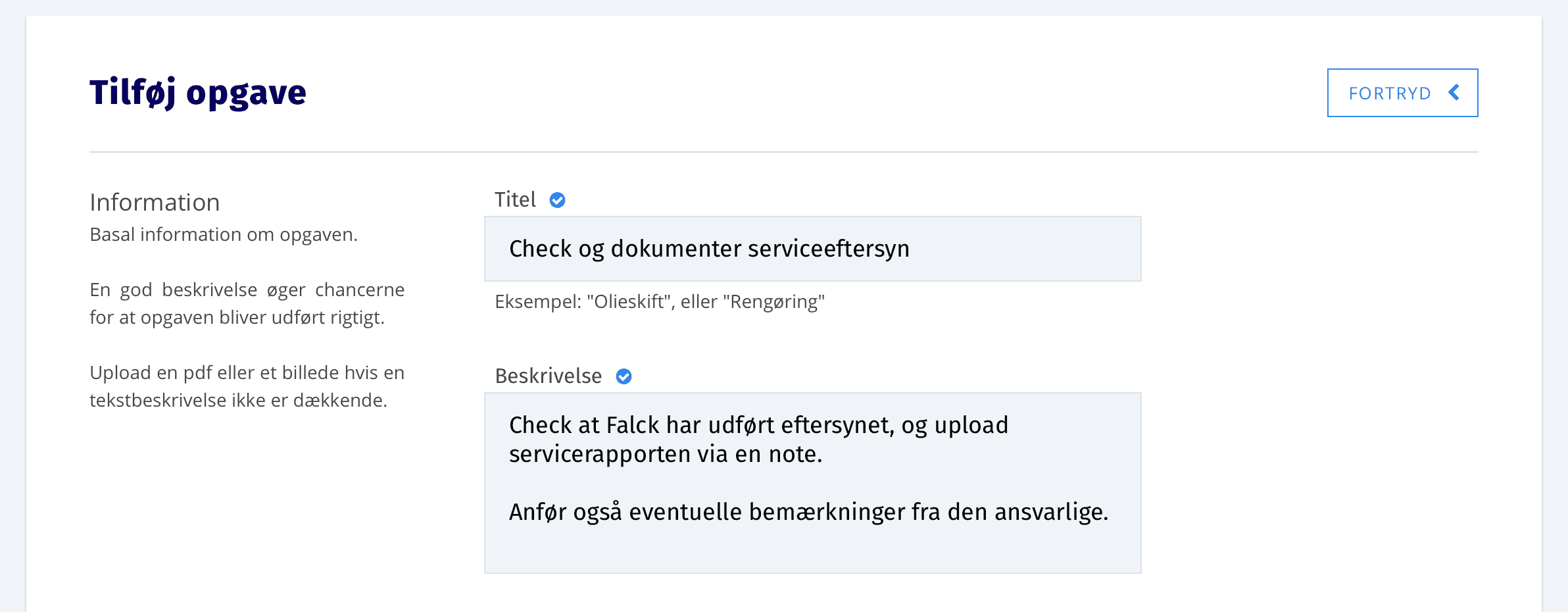
Task: Click the "Anfør også eventuelle bemærkninger" line in description
Action: [808, 512]
